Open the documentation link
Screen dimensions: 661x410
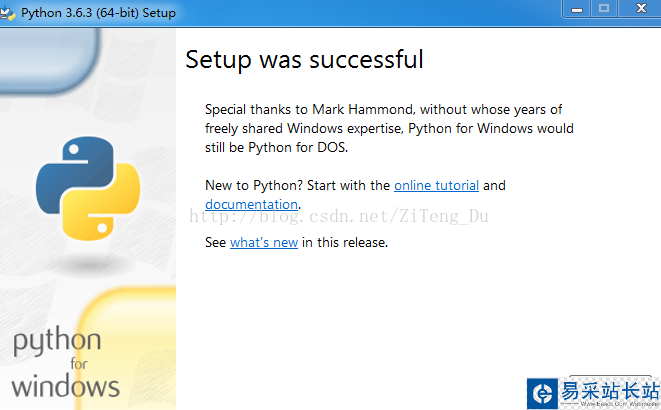point(251,205)
